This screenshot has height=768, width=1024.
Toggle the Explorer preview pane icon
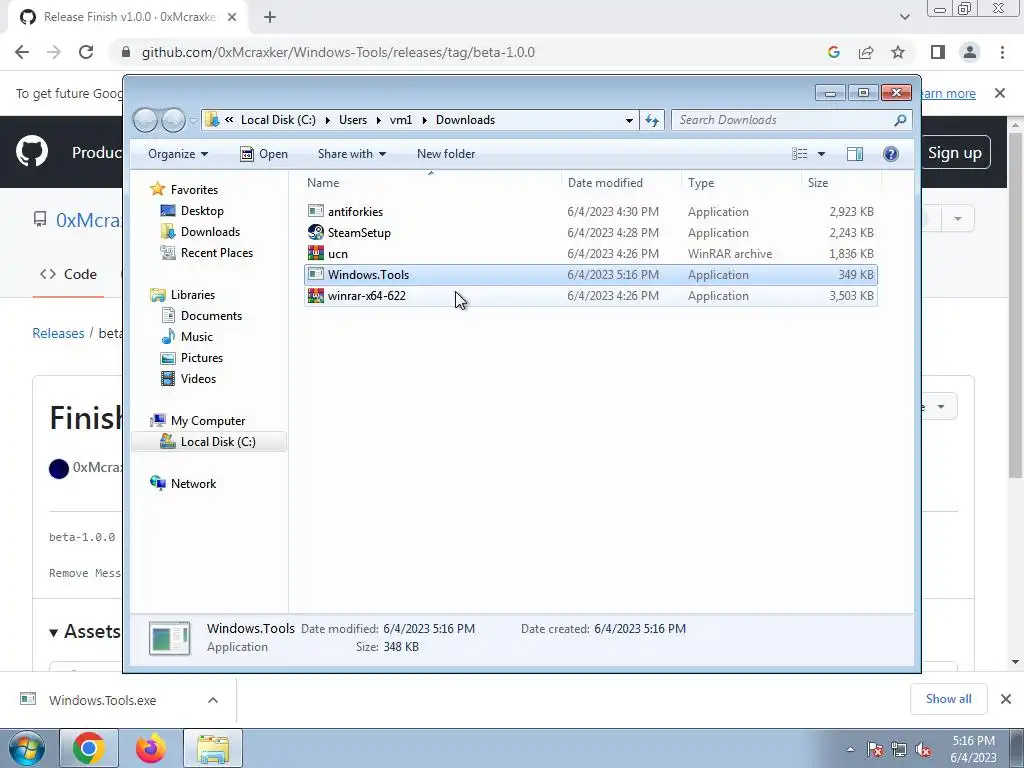854,153
